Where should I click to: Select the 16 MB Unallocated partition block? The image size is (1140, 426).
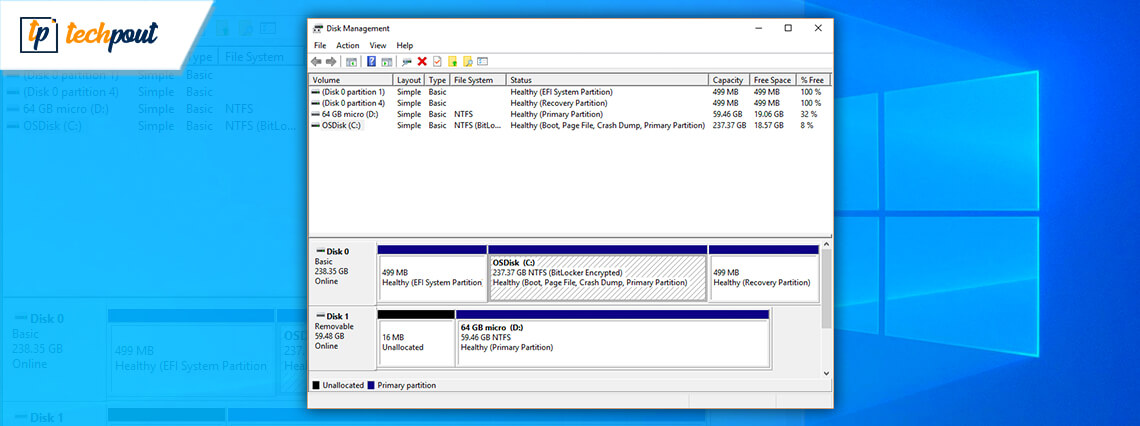click(415, 342)
